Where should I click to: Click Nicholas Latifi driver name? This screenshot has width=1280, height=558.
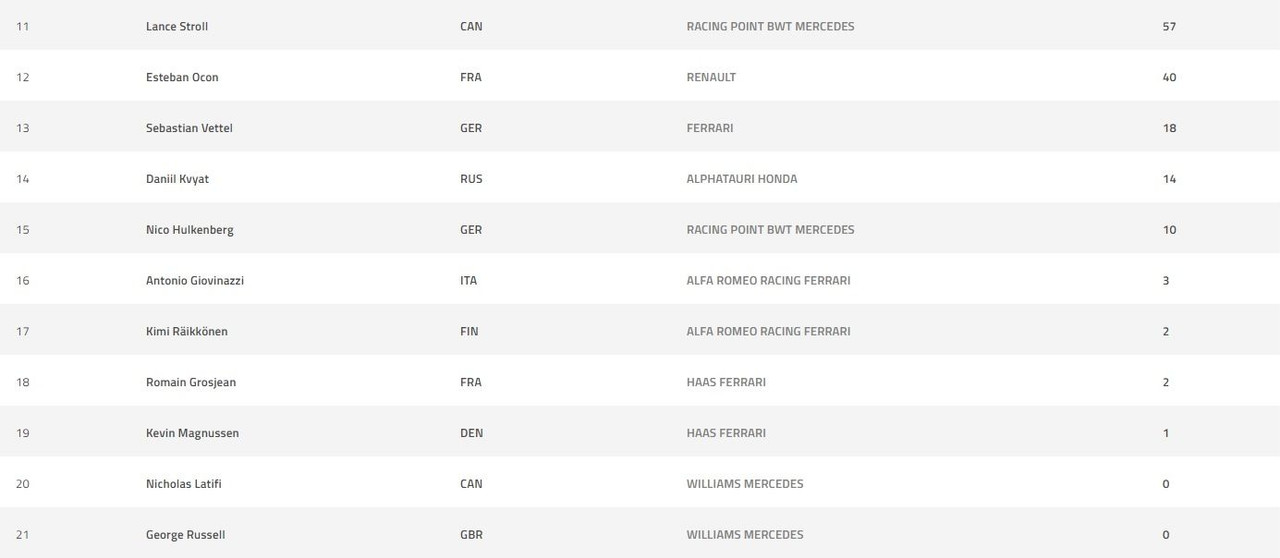[183, 484]
